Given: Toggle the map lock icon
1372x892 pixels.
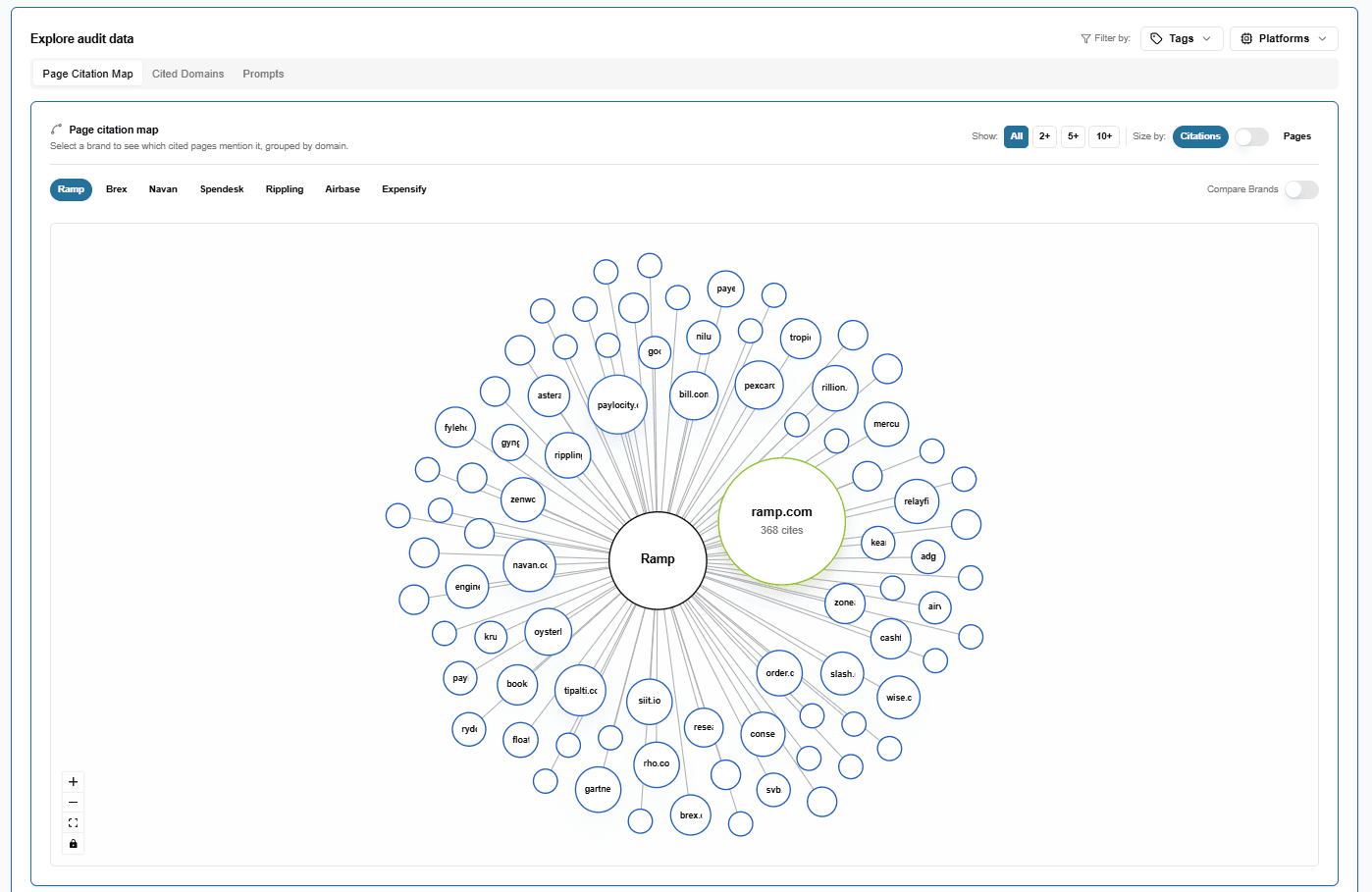Looking at the screenshot, I should coord(74,844).
